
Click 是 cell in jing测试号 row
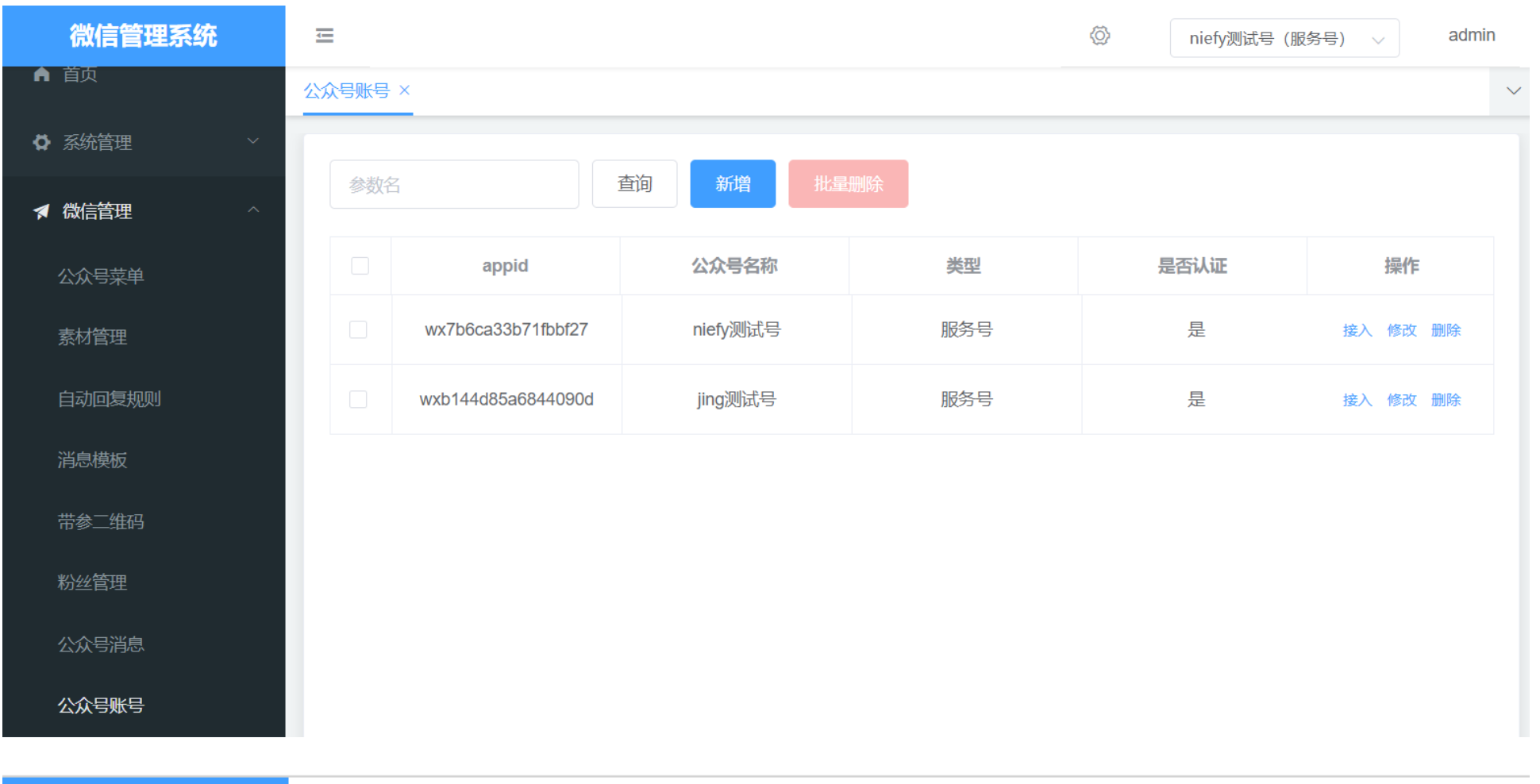coord(1196,399)
